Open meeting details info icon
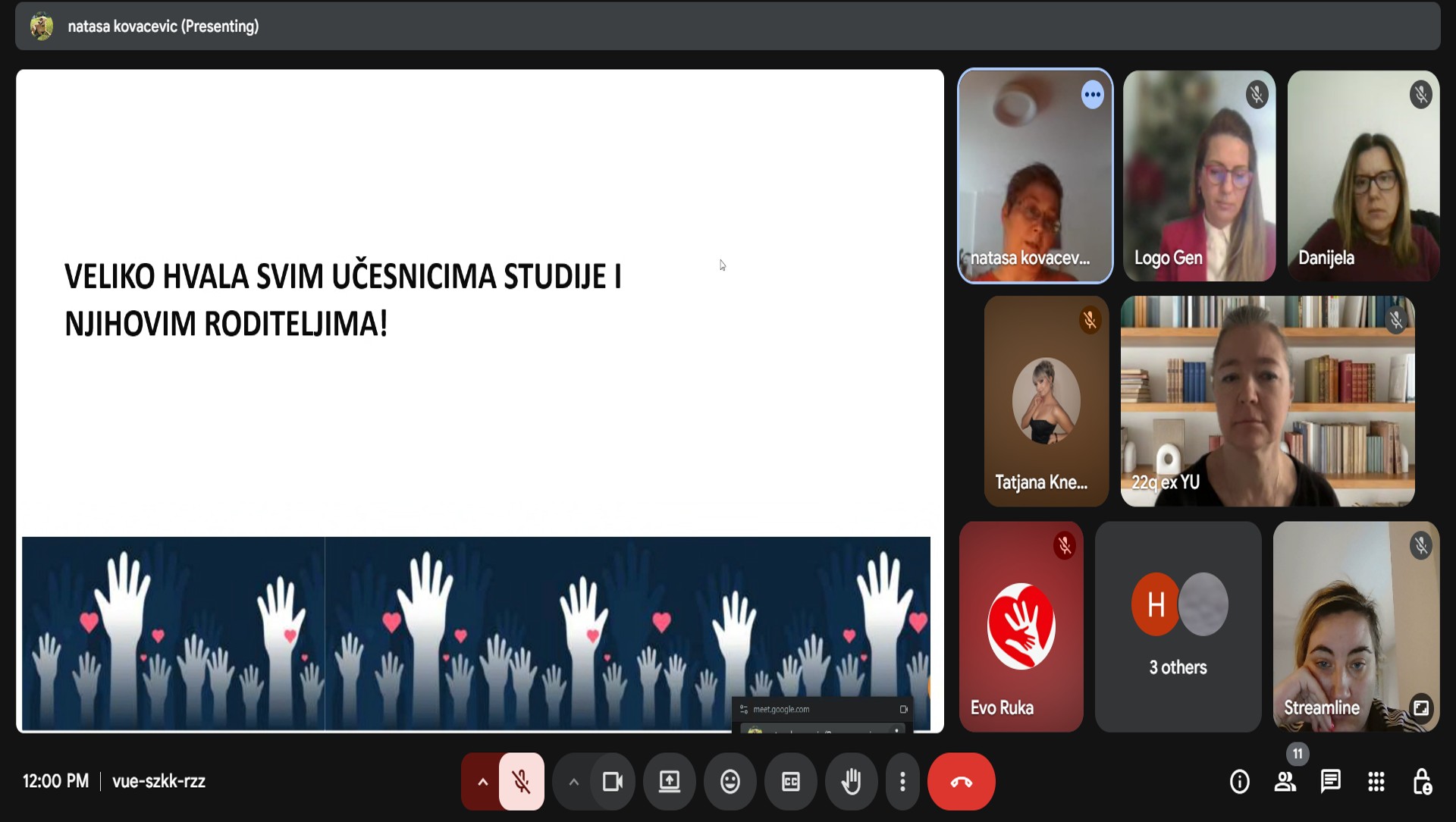 pos(1239,781)
